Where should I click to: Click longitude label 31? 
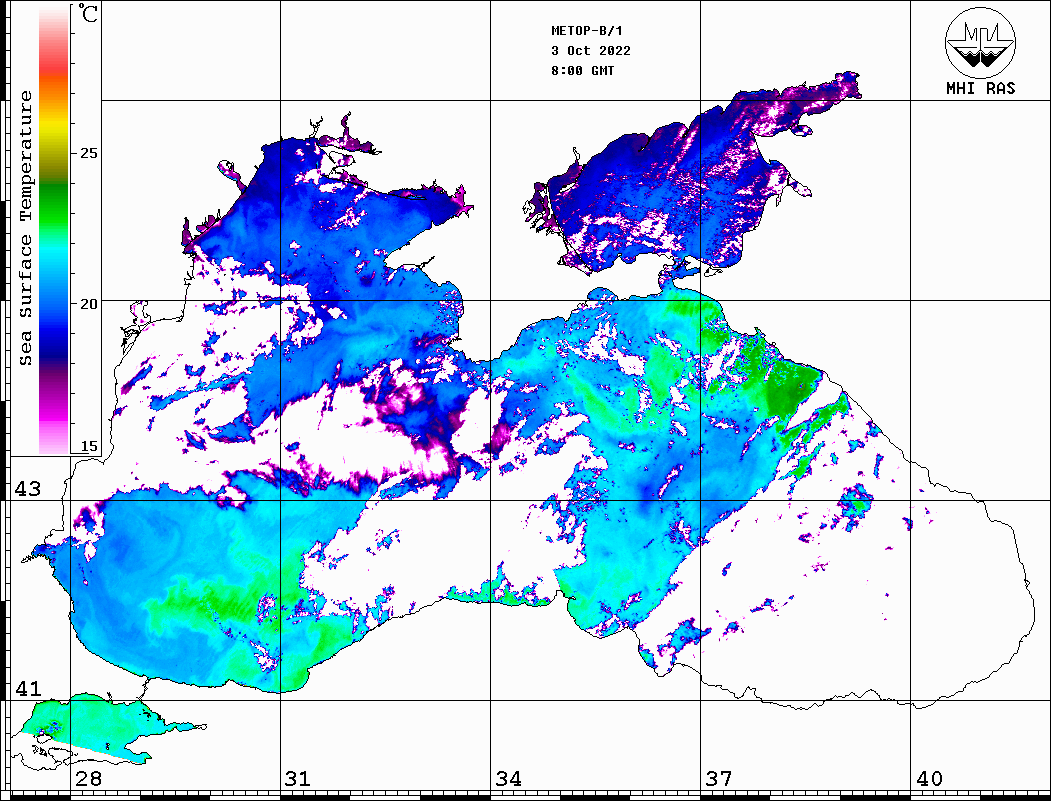click(x=298, y=779)
